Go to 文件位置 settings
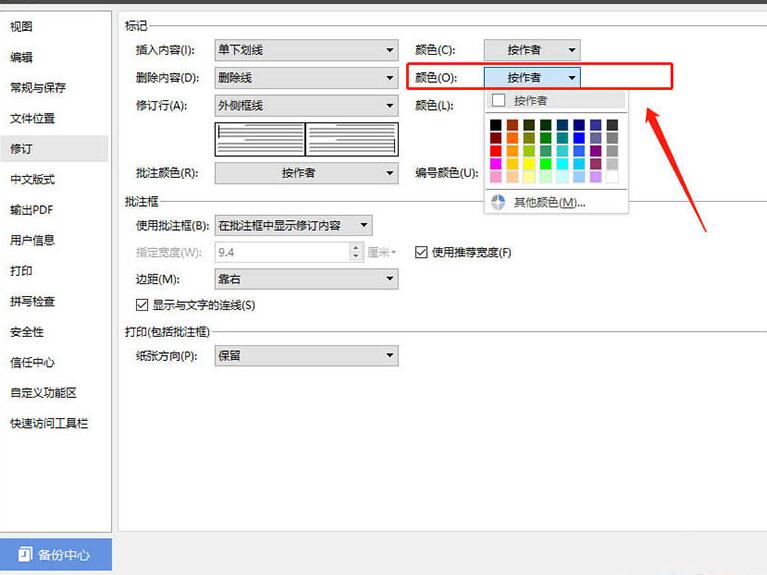The width and height of the screenshot is (767, 575). click(33, 118)
